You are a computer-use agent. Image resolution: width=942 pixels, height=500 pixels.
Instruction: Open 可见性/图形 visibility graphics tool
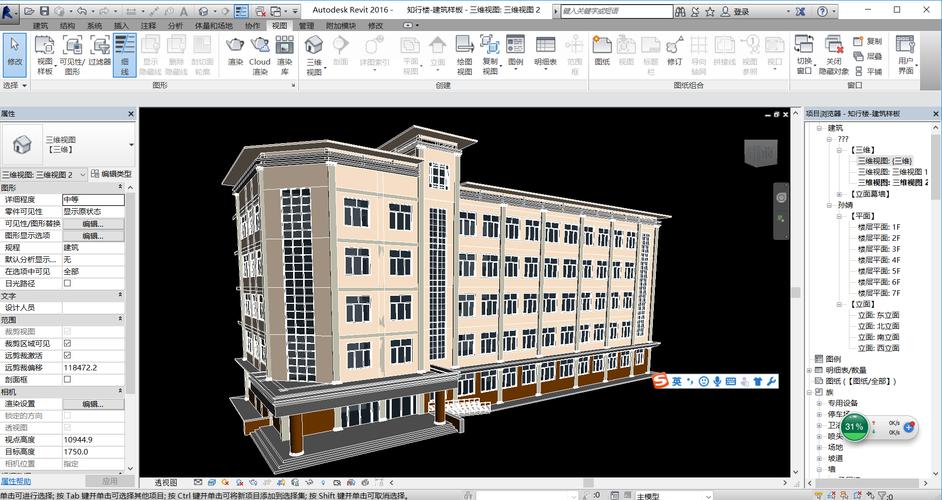point(72,55)
